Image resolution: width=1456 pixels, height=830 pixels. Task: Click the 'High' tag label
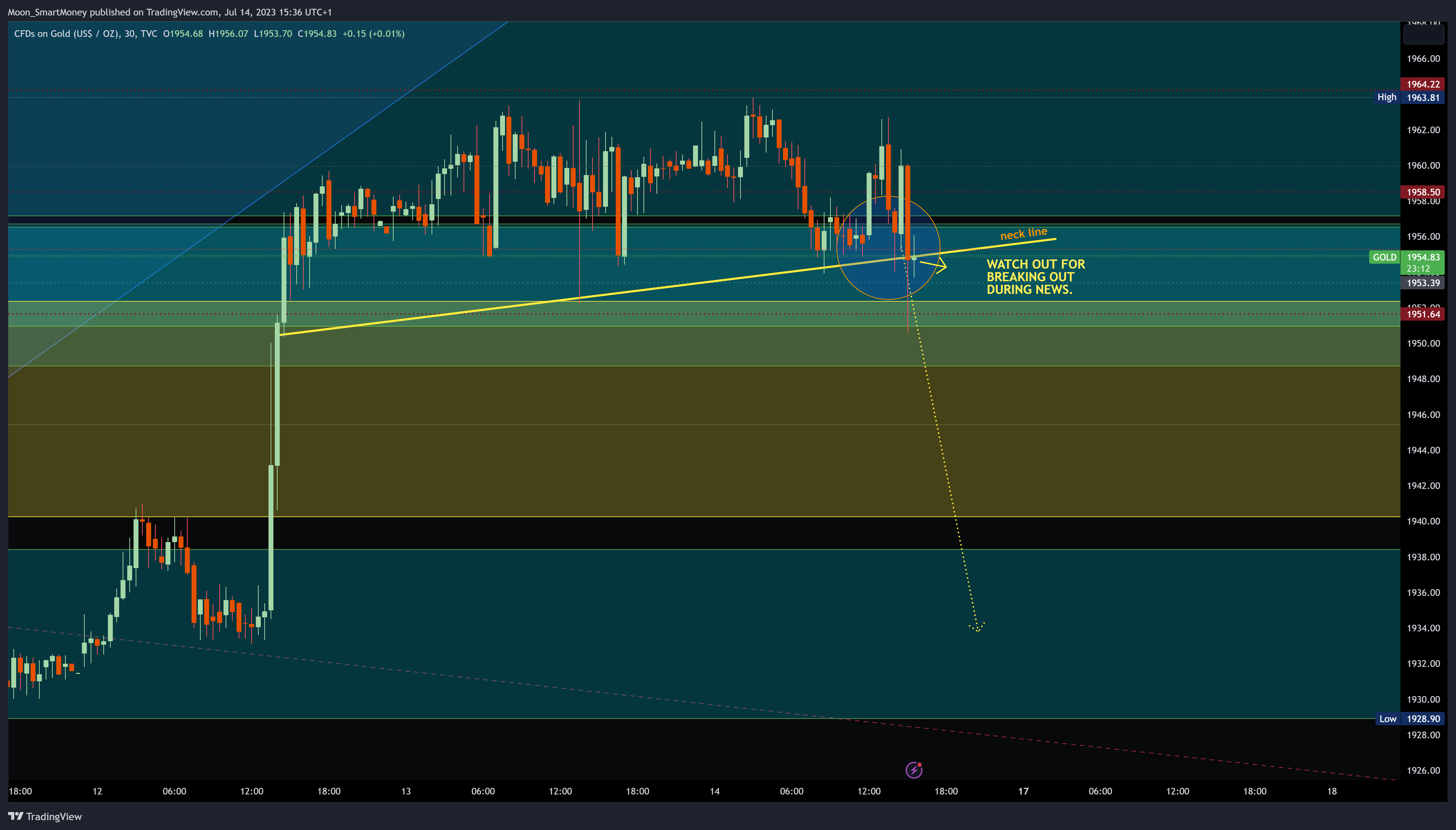tap(1386, 97)
